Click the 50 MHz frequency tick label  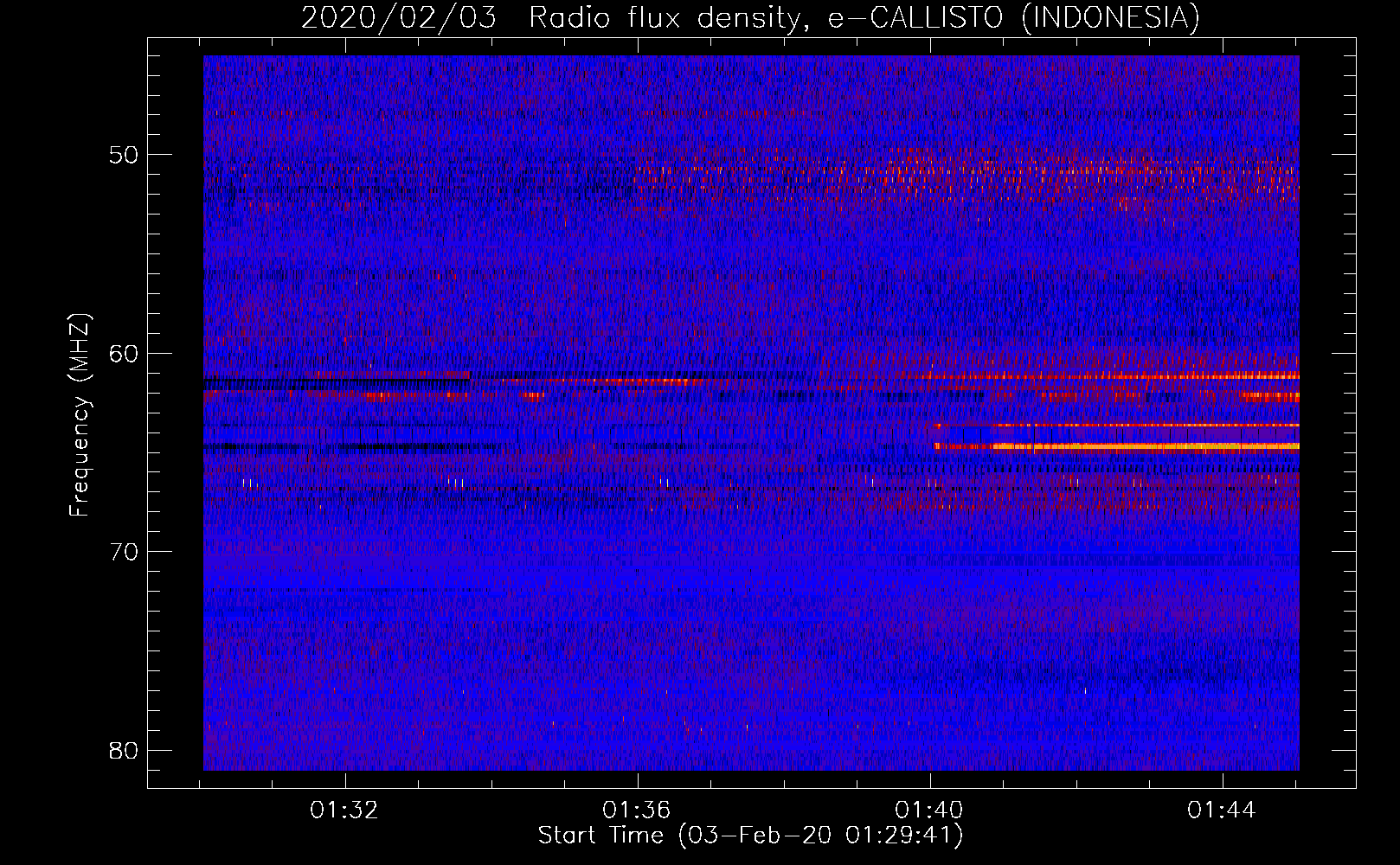(124, 155)
